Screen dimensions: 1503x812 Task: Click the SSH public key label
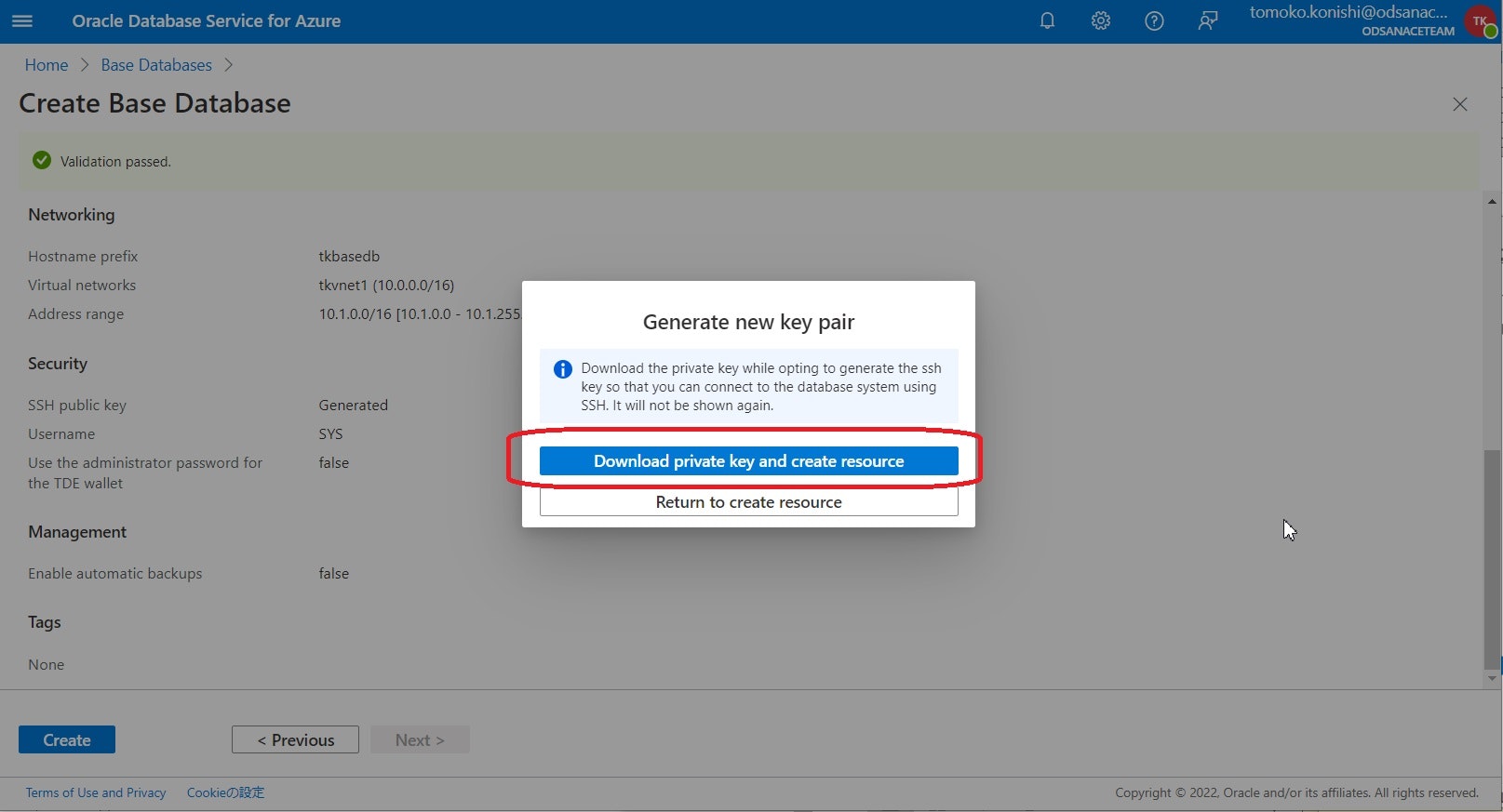pyautogui.click(x=77, y=405)
